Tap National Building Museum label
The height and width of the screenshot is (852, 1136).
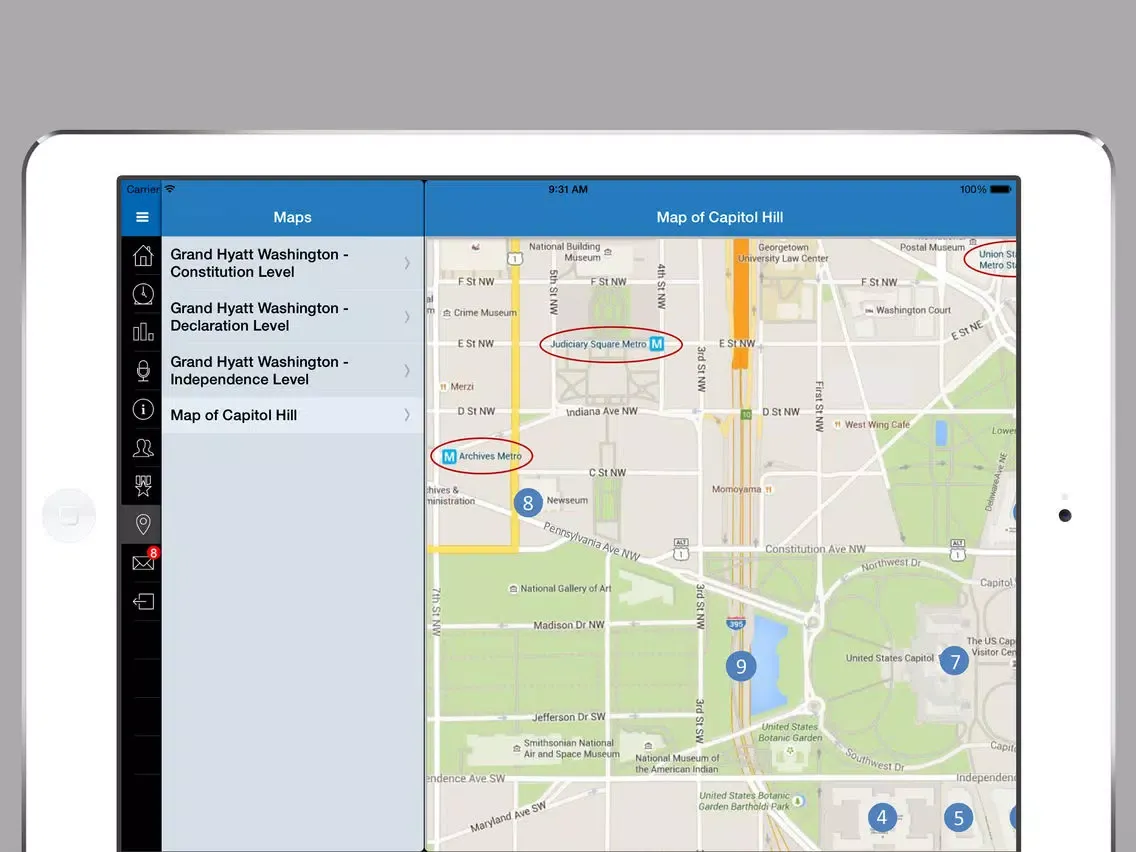point(565,251)
